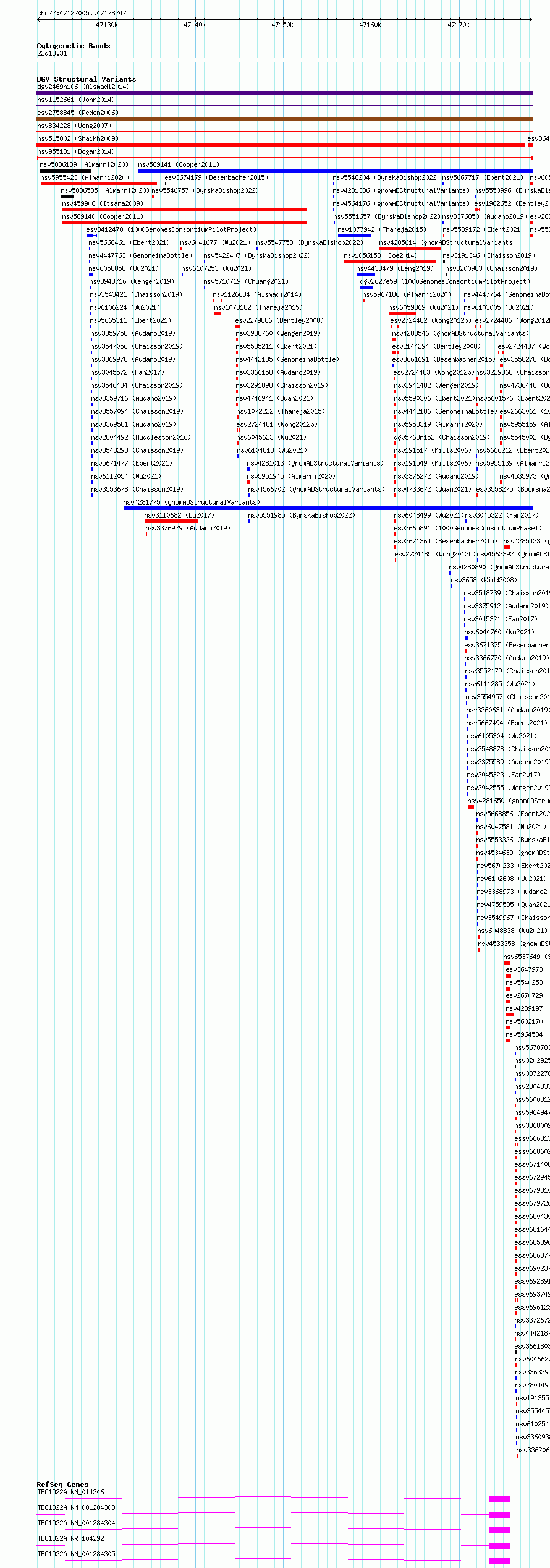Click nsv6102608 (Wu2021) label
The height and width of the screenshot is (1568, 550).
tap(512, 879)
